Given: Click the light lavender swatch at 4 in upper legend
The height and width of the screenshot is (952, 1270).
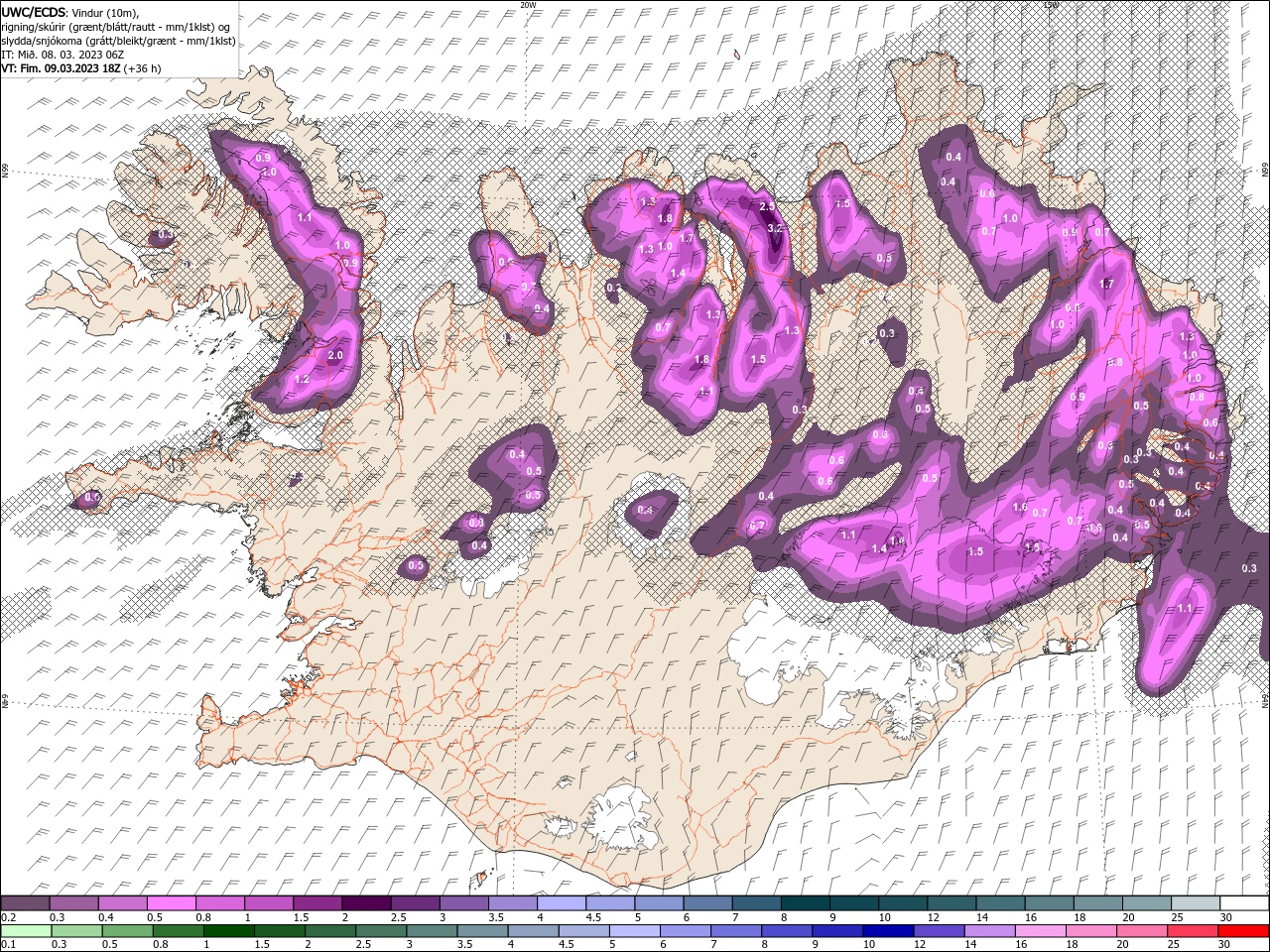Looking at the screenshot, I should (563, 903).
